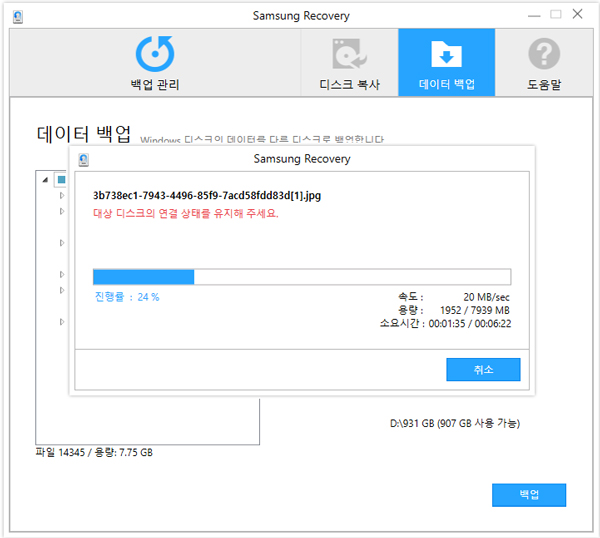The height and width of the screenshot is (538, 600).
Task: Click the blue backup progress bar
Action: coord(302,277)
